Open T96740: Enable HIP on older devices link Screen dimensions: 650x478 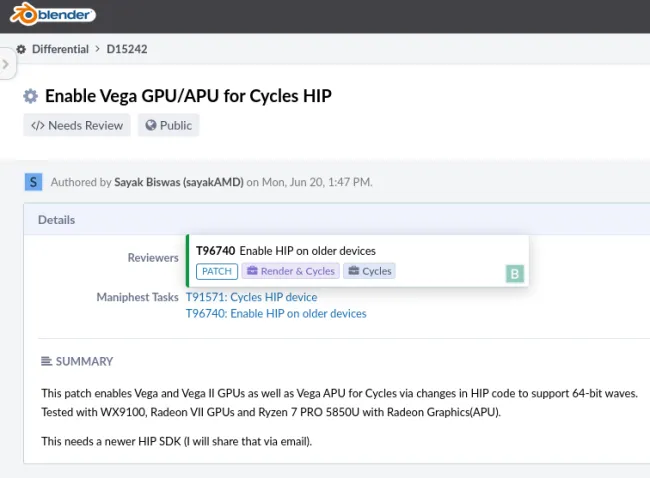tap(276, 313)
